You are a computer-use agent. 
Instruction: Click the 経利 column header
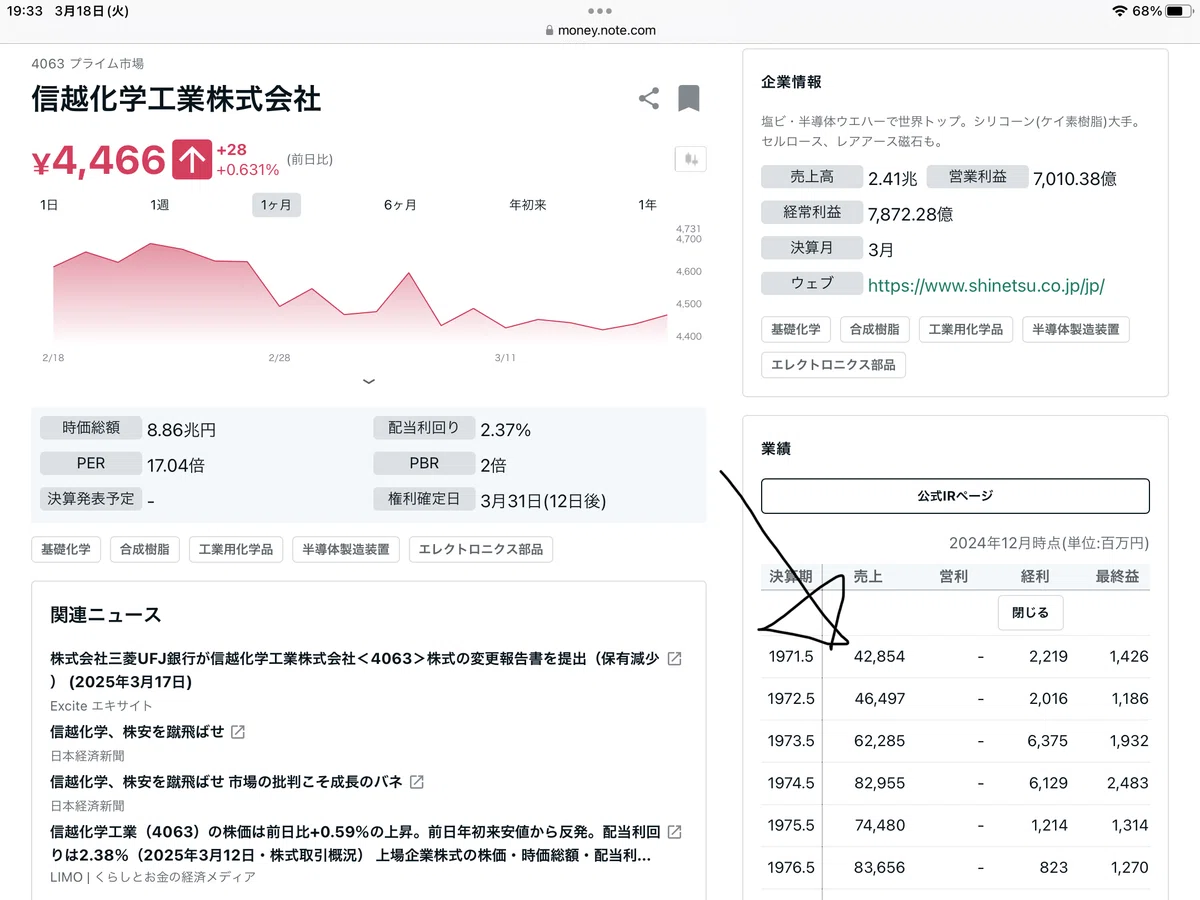(1035, 576)
